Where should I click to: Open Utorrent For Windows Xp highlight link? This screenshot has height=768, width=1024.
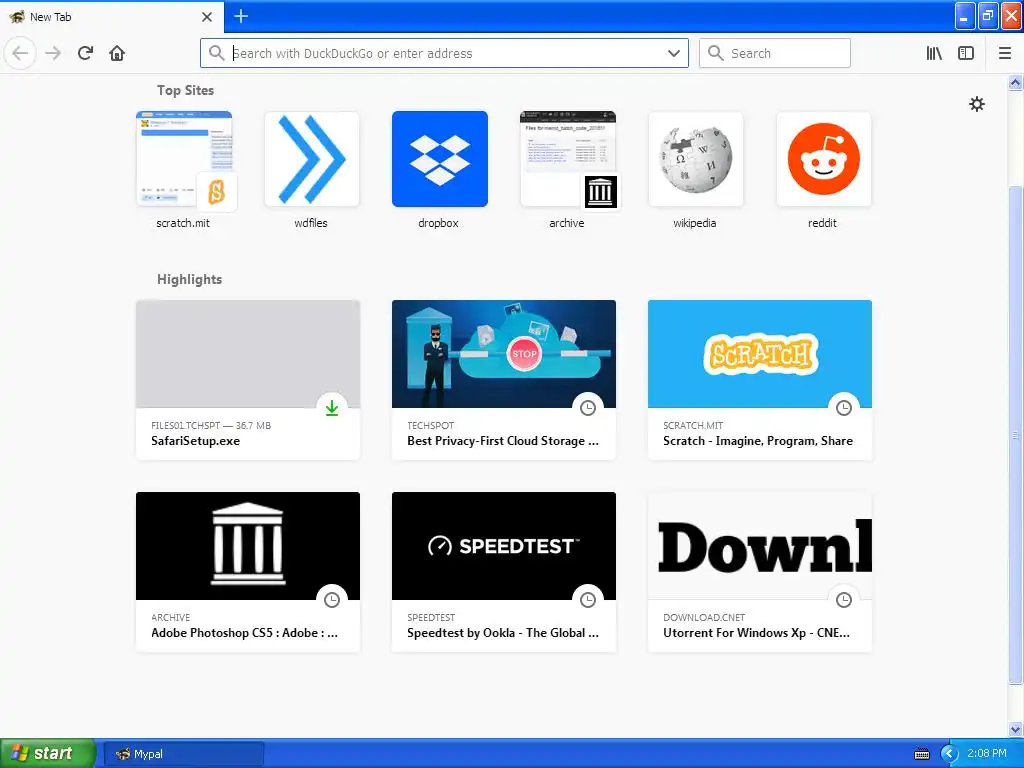pyautogui.click(x=756, y=633)
